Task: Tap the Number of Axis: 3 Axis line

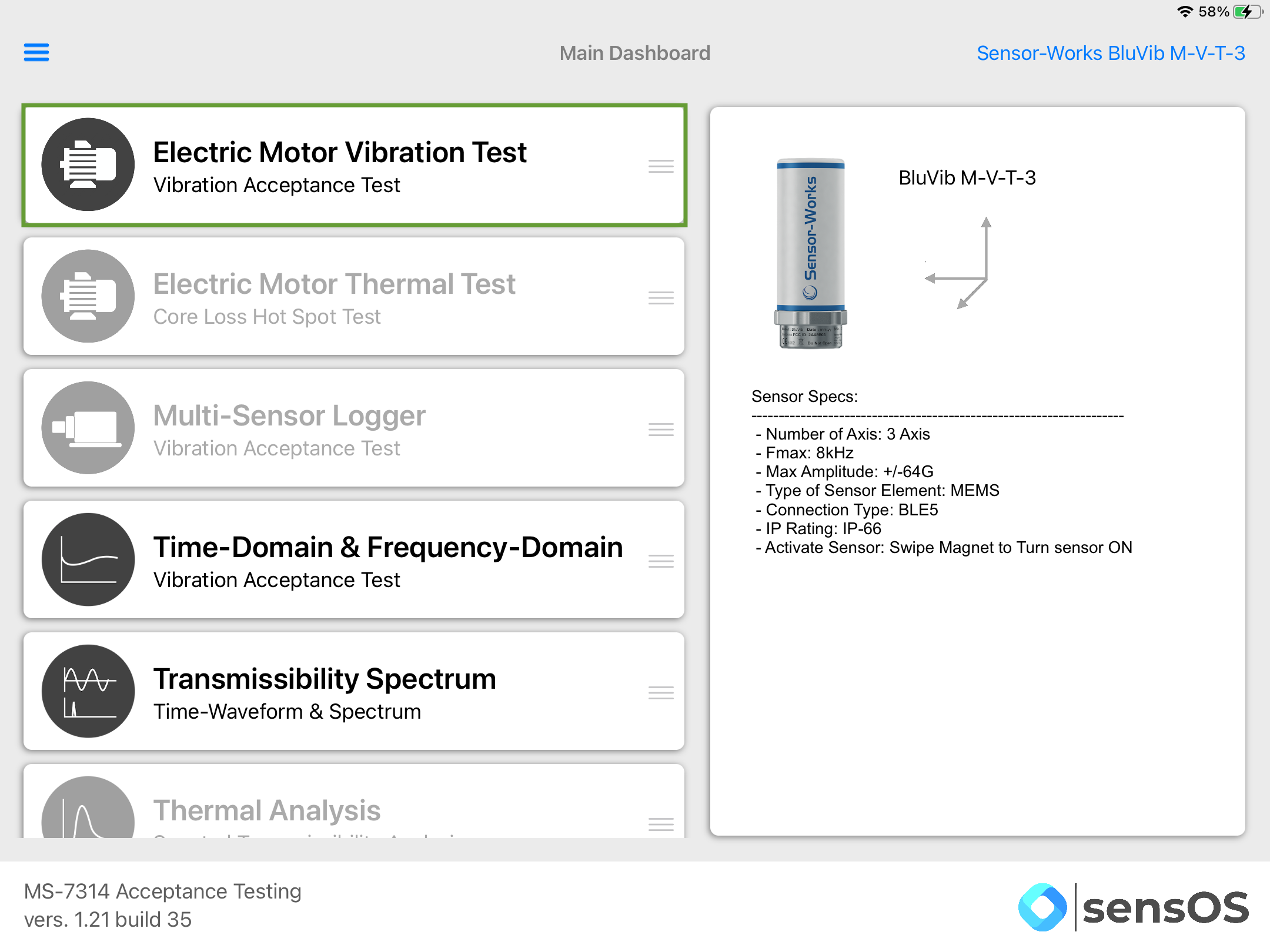Action: click(x=843, y=434)
